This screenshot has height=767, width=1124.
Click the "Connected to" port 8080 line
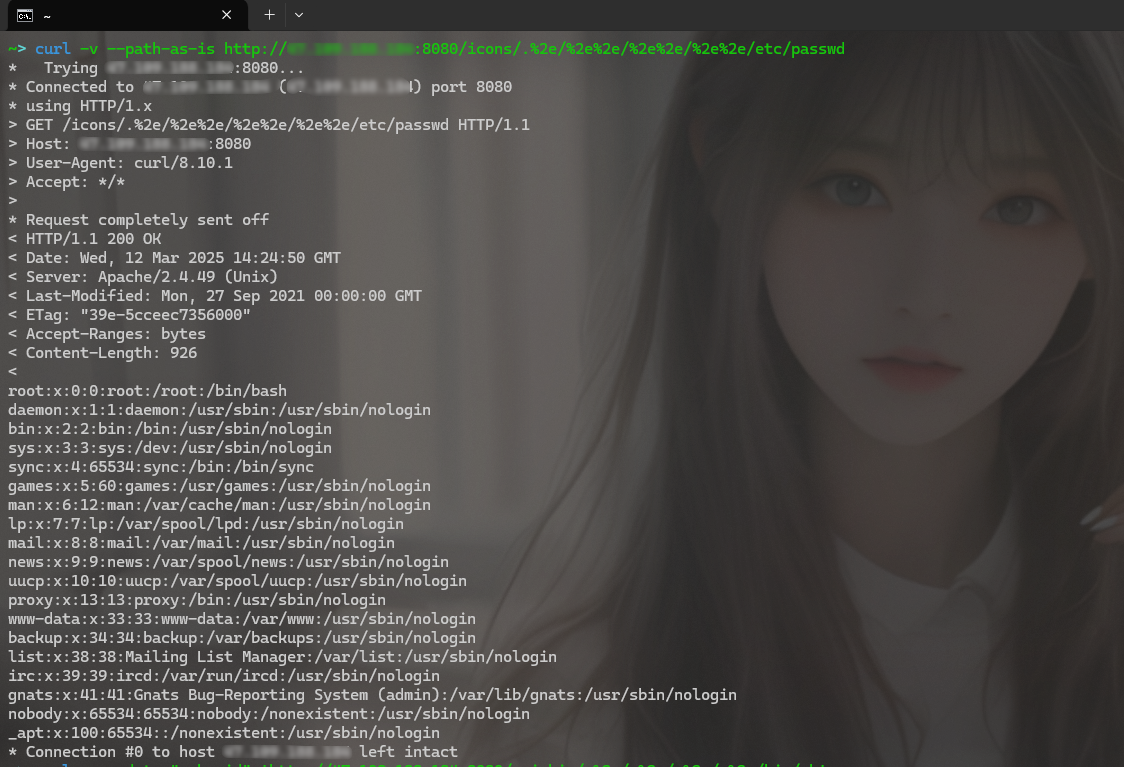coord(260,87)
